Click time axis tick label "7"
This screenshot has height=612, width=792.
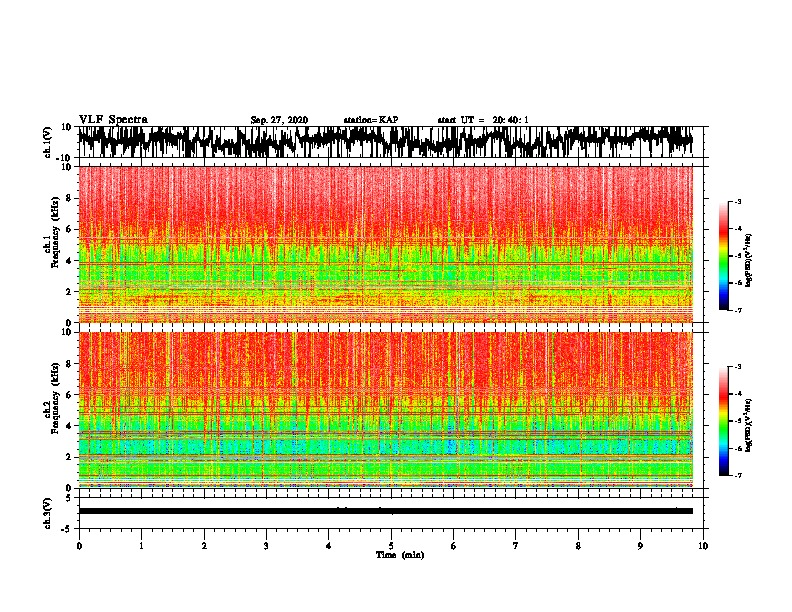[516, 546]
